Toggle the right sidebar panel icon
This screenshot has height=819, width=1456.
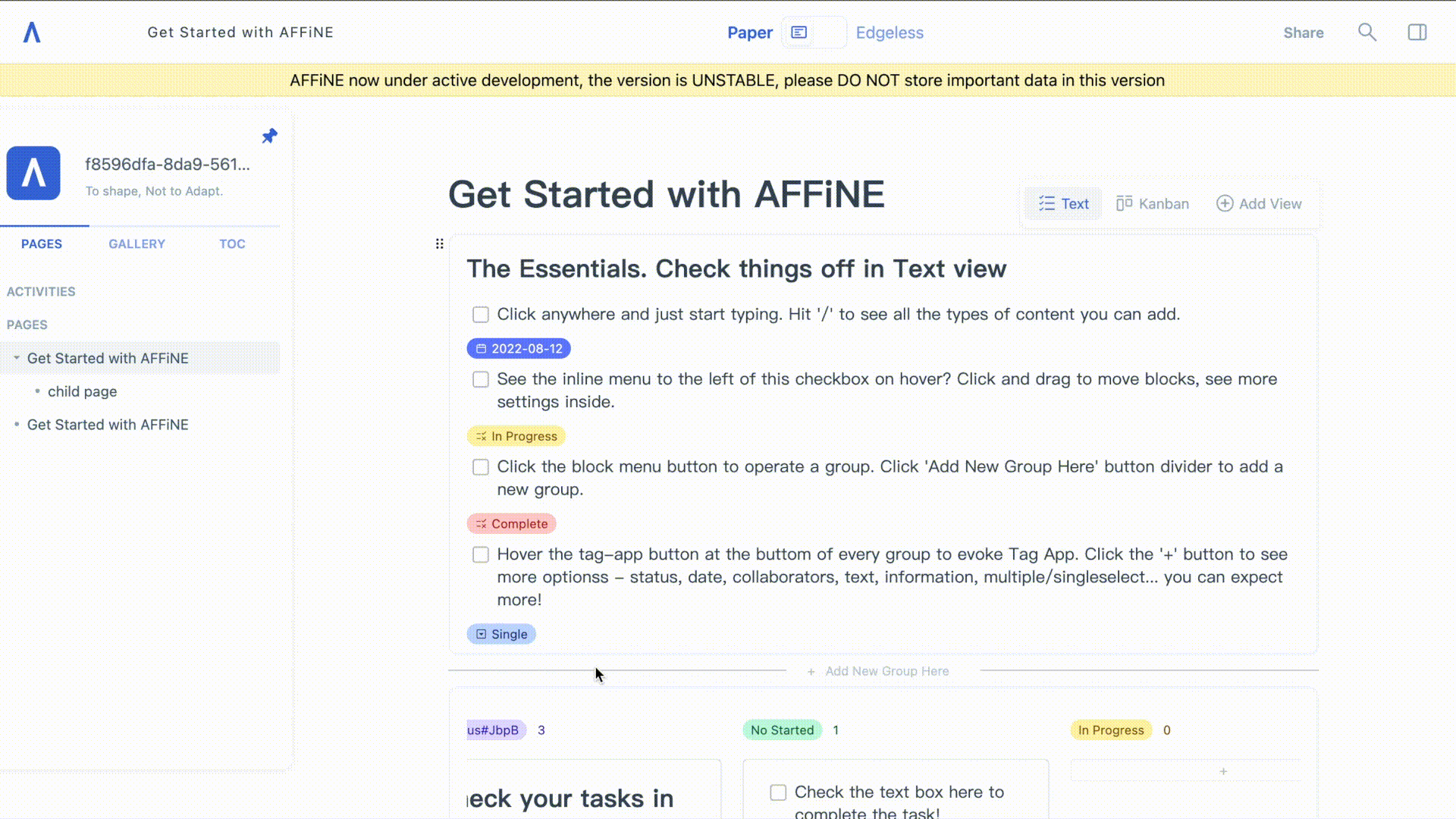(1417, 32)
